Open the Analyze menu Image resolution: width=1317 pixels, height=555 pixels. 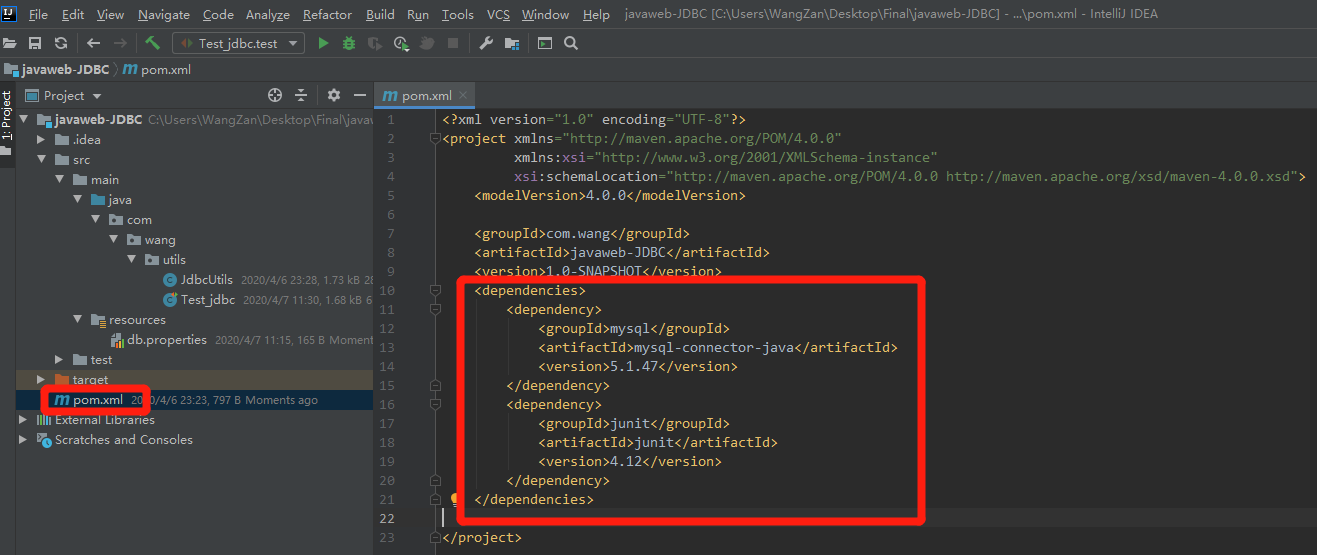[x=267, y=14]
